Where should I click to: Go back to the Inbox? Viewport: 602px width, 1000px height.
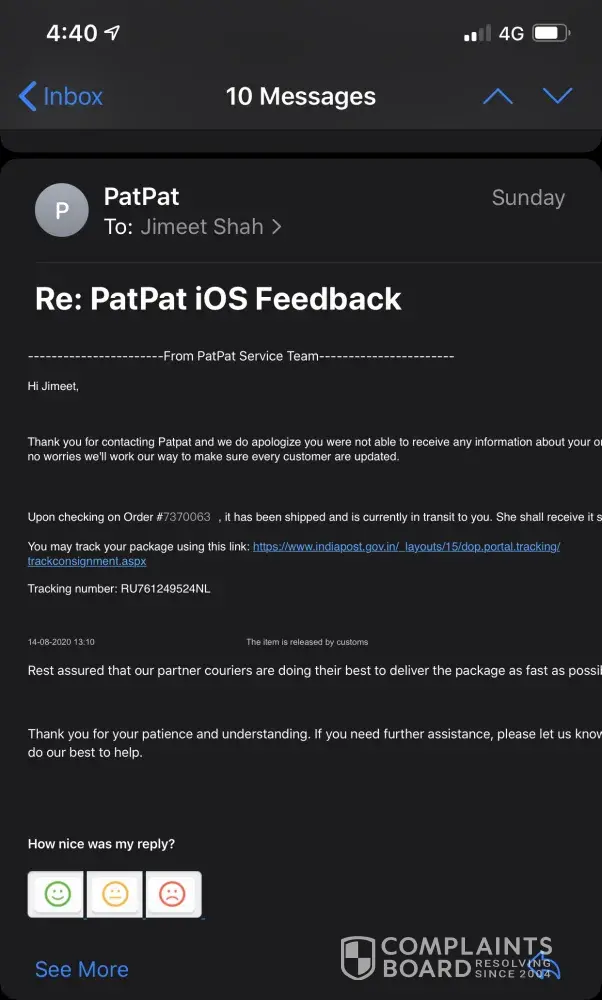coord(61,96)
